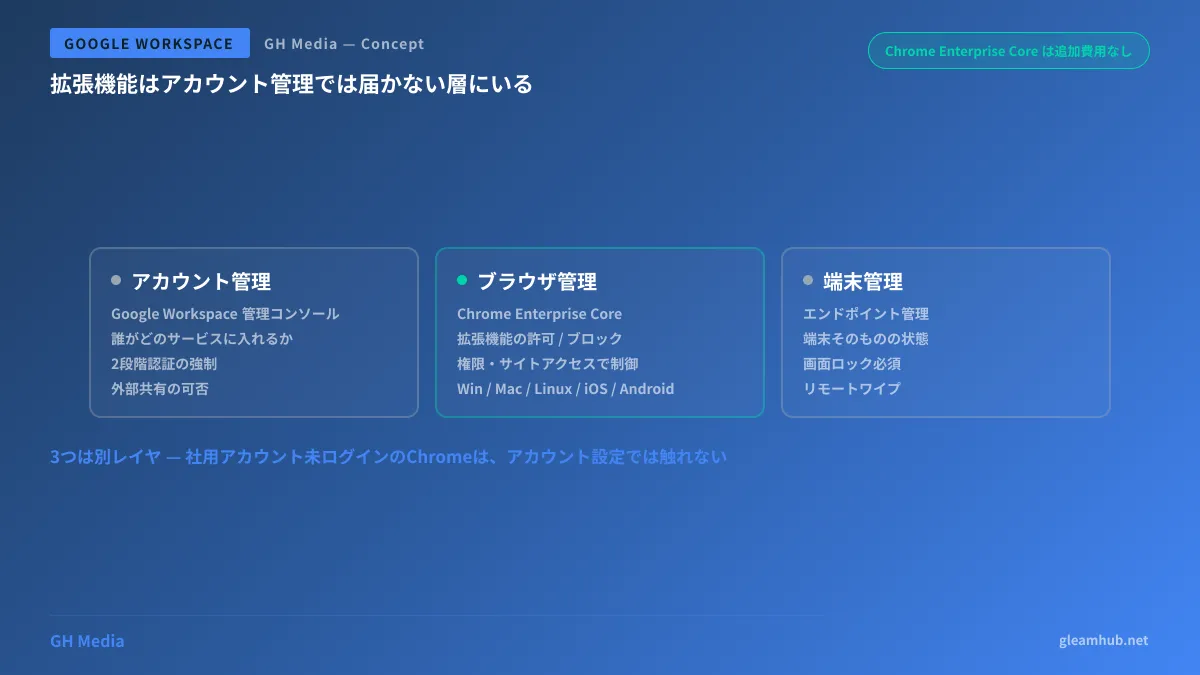The image size is (1200, 675).
Task: Select the line 端末そのものの状態
Action: tap(866, 339)
